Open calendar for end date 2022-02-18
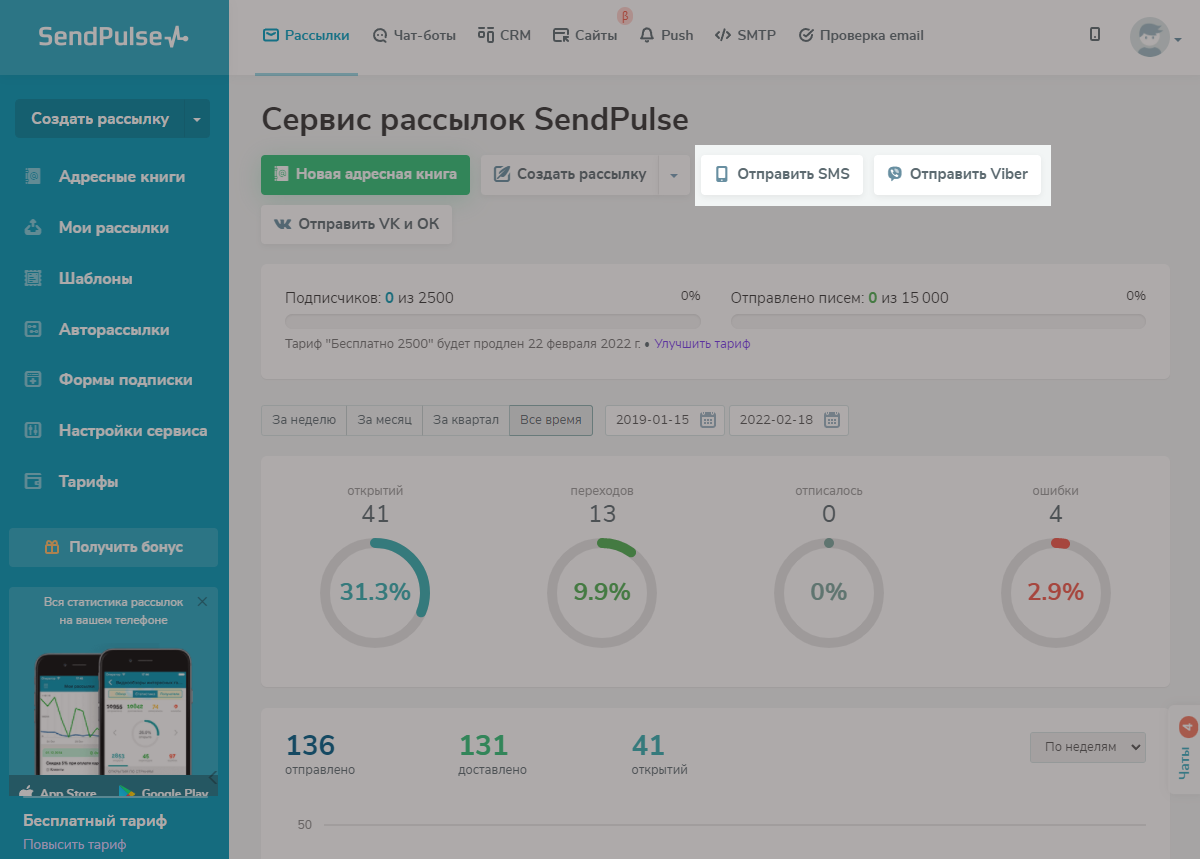1200x859 pixels. tap(832, 420)
